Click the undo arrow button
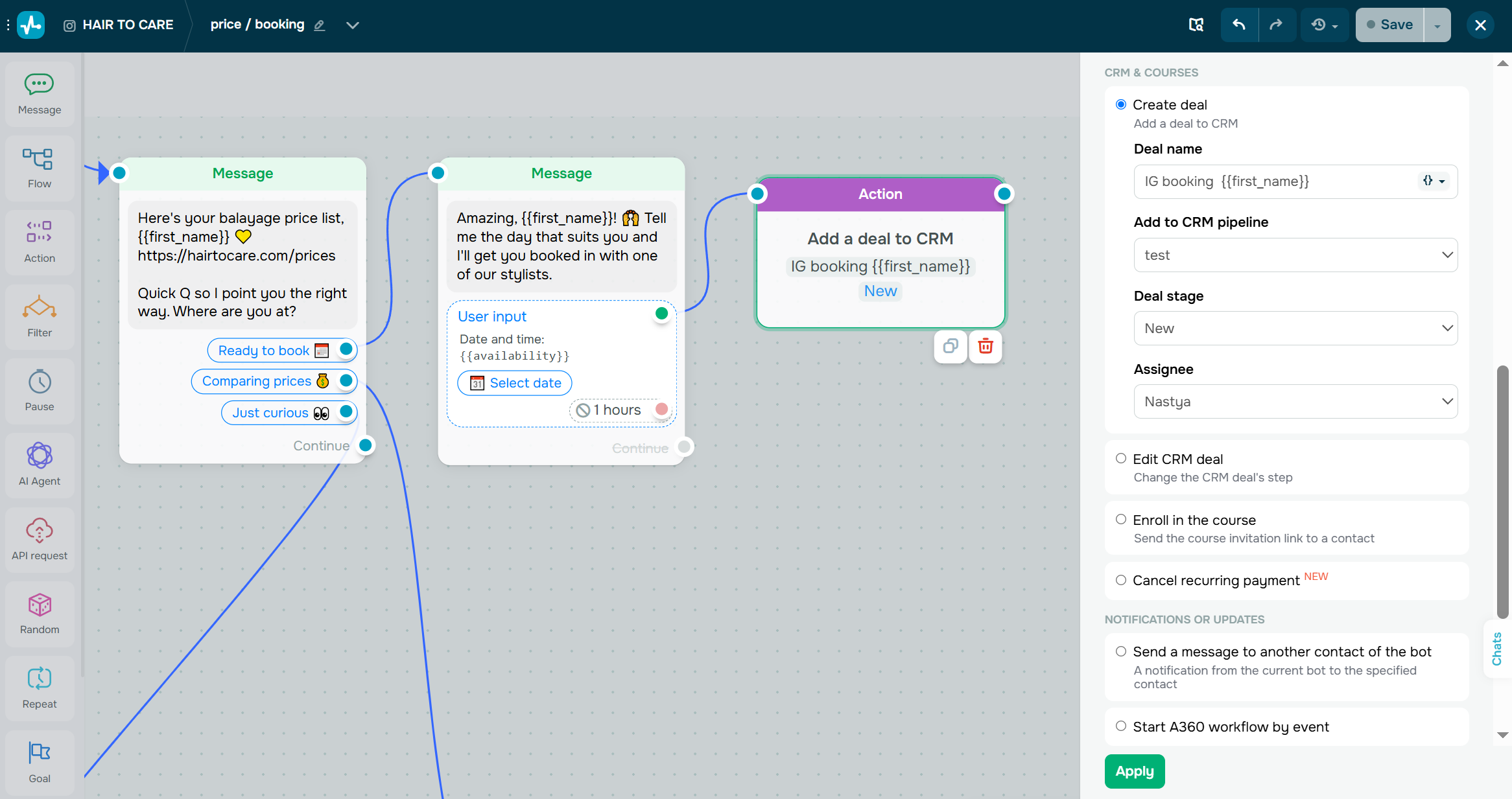Image resolution: width=1512 pixels, height=799 pixels. pyautogui.click(x=1239, y=25)
